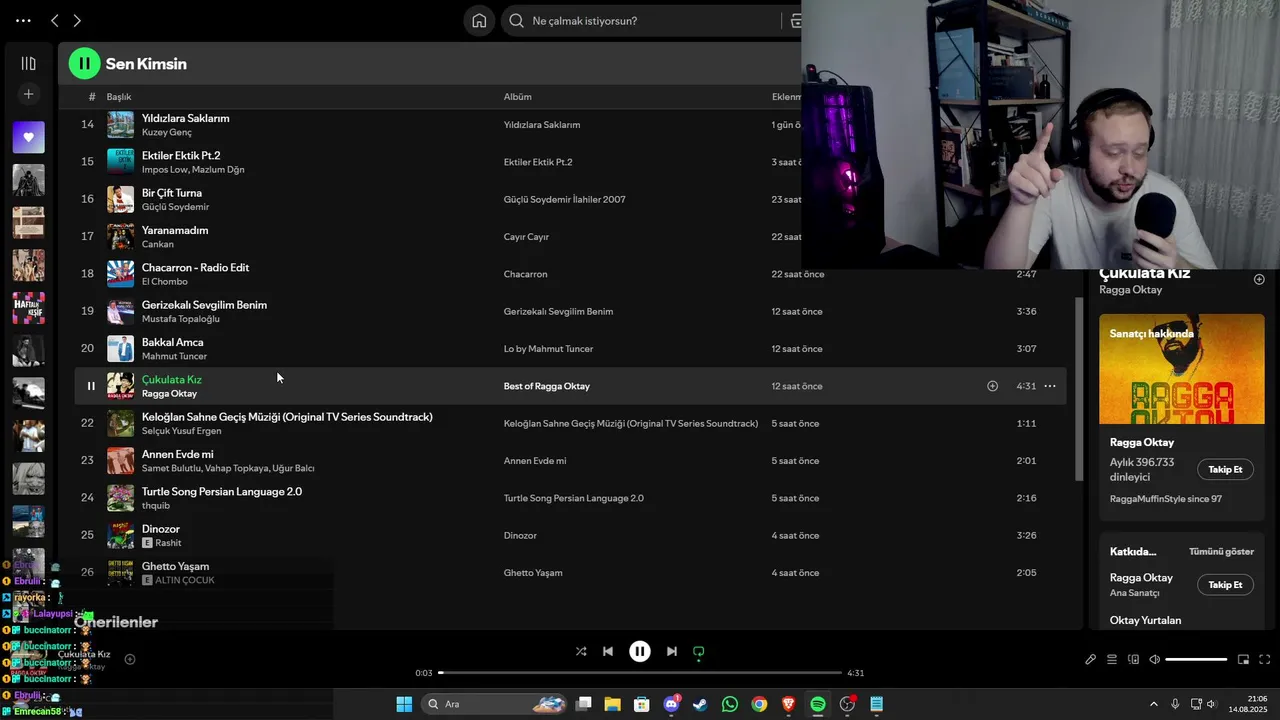Follow Ragga Oktay in the artist card

(x=1225, y=469)
